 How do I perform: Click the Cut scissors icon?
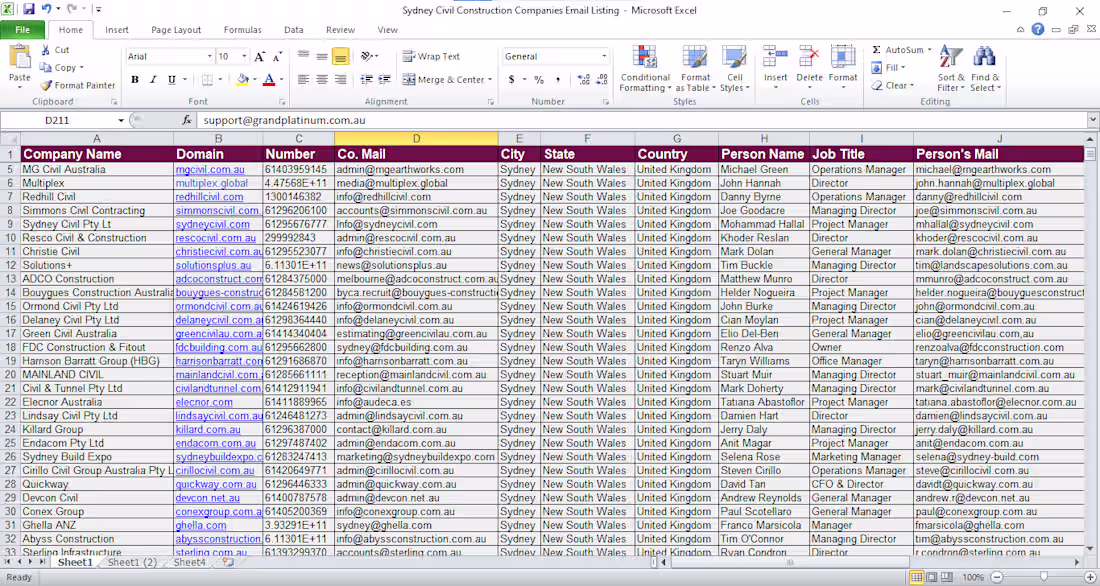[x=46, y=50]
